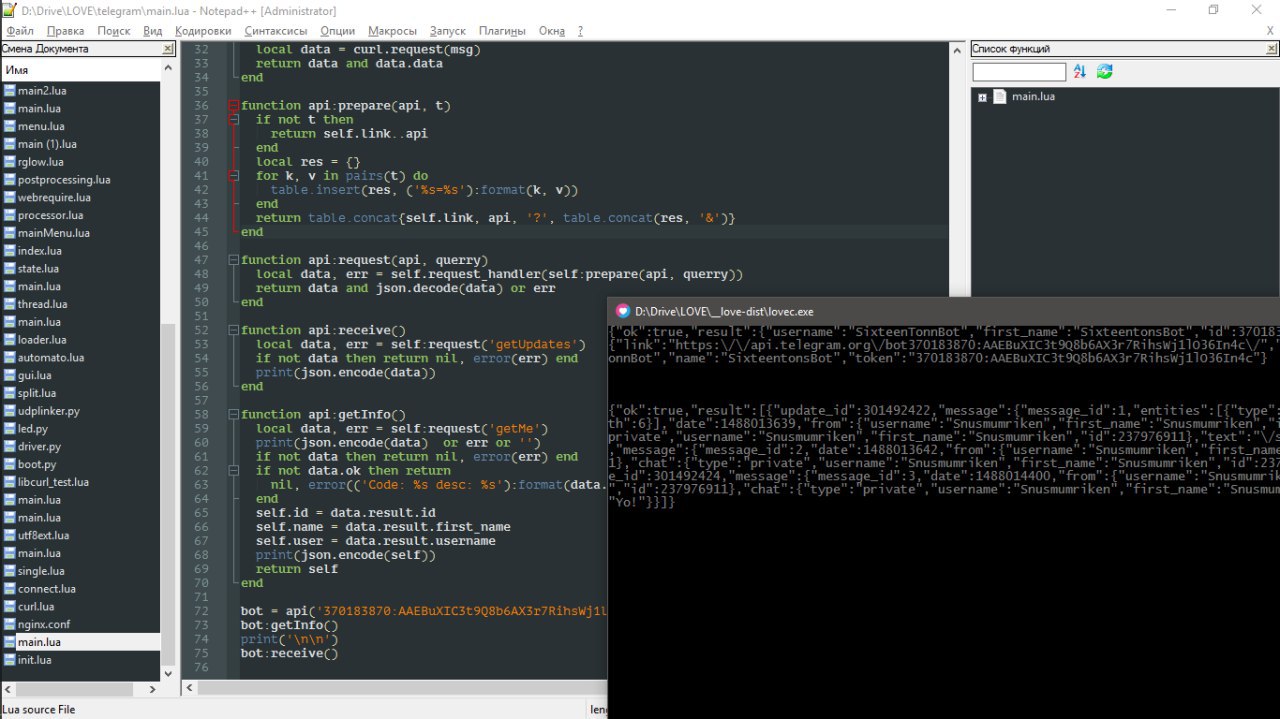The width and height of the screenshot is (1280, 719).
Task: Open the ? help menu
Action: click(x=580, y=31)
